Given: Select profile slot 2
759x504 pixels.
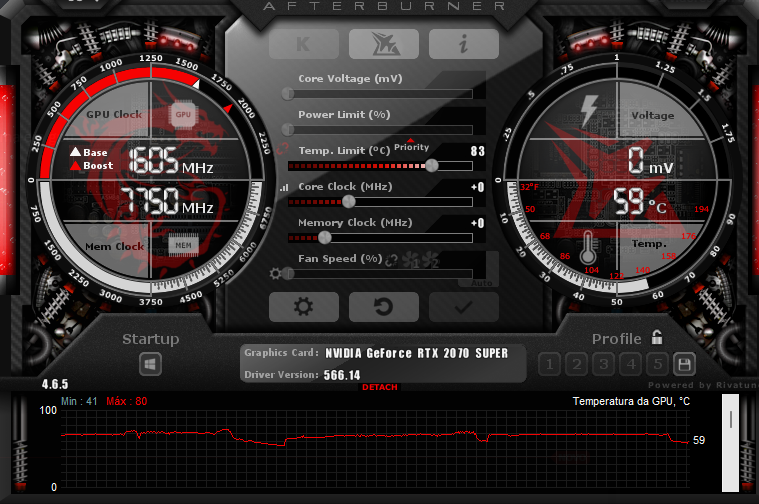Looking at the screenshot, I should click(x=577, y=364).
